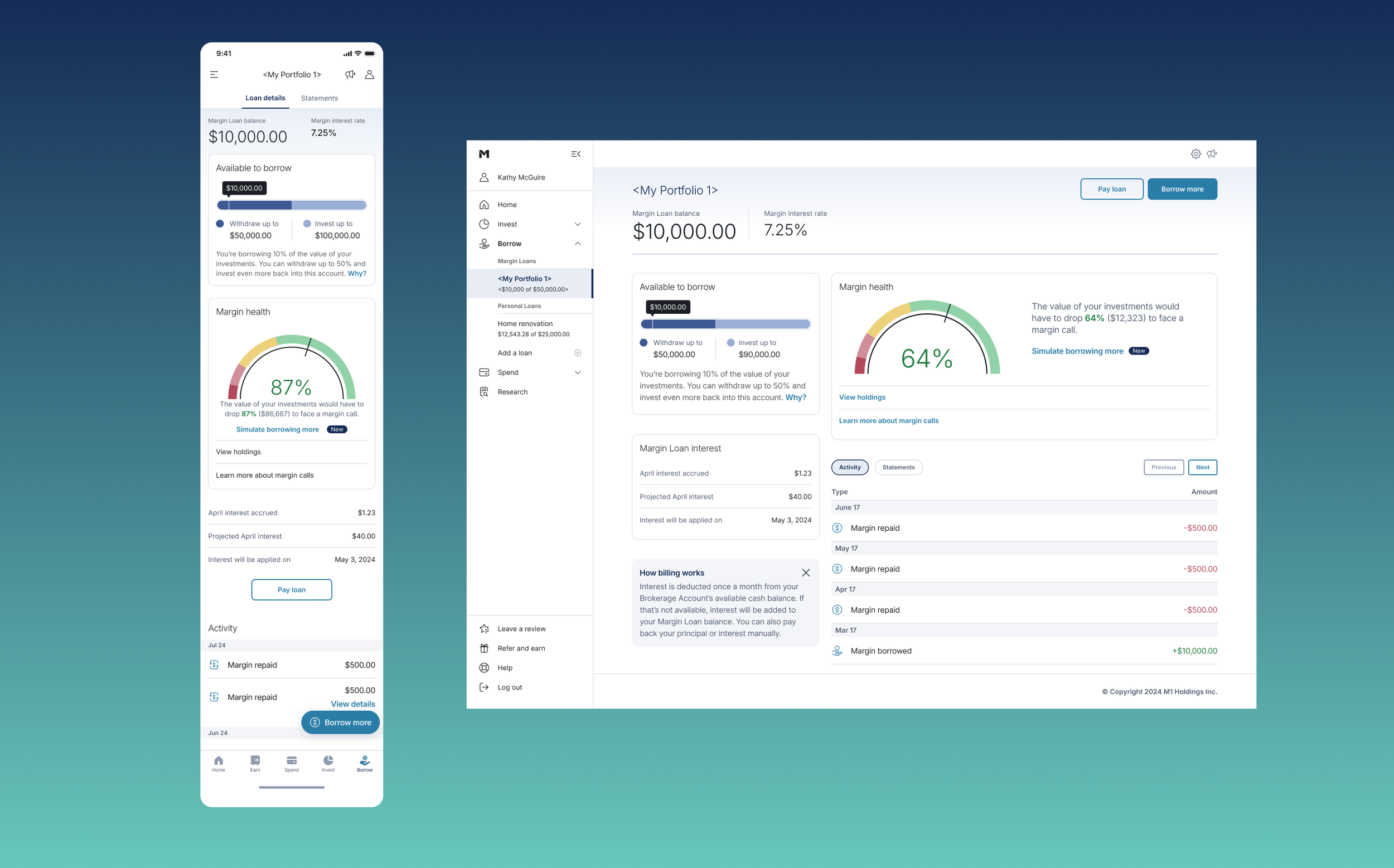Click the desktop Available to borrow progress bar
Image resolution: width=1394 pixels, height=868 pixels.
725,324
